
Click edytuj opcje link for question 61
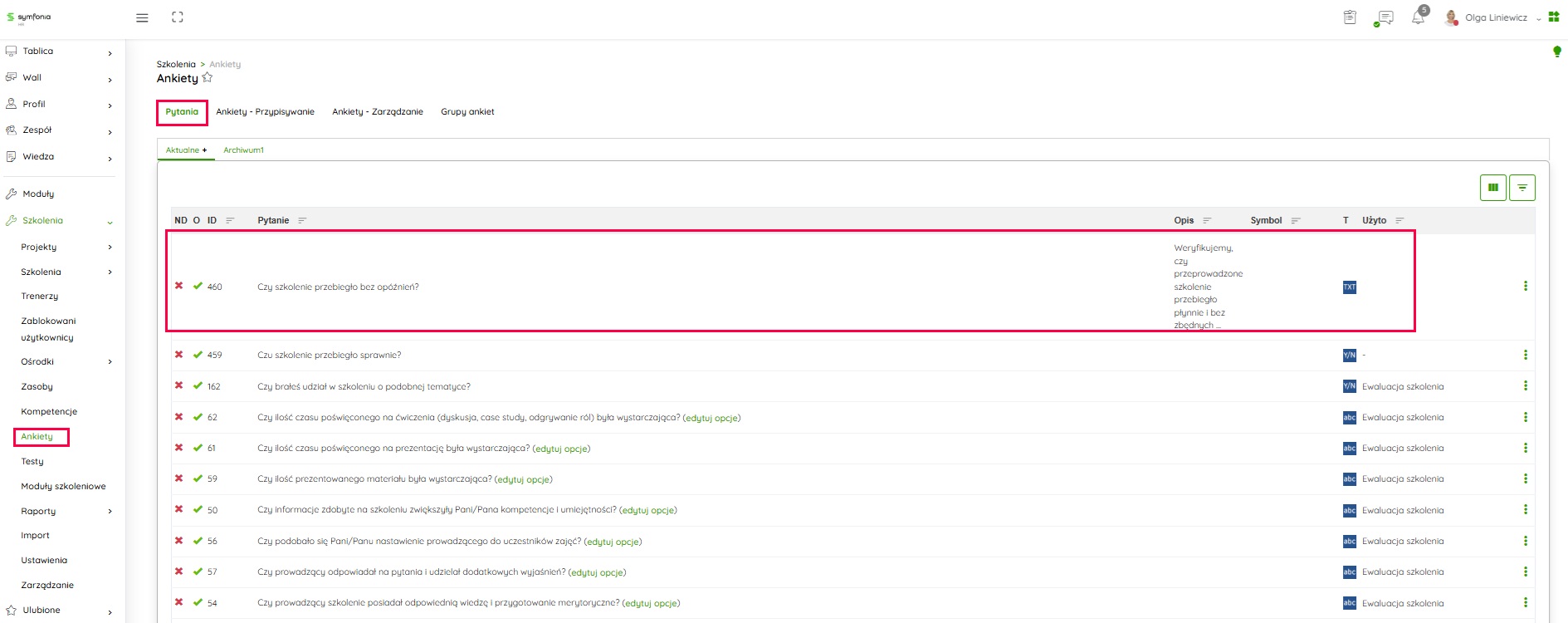561,449
